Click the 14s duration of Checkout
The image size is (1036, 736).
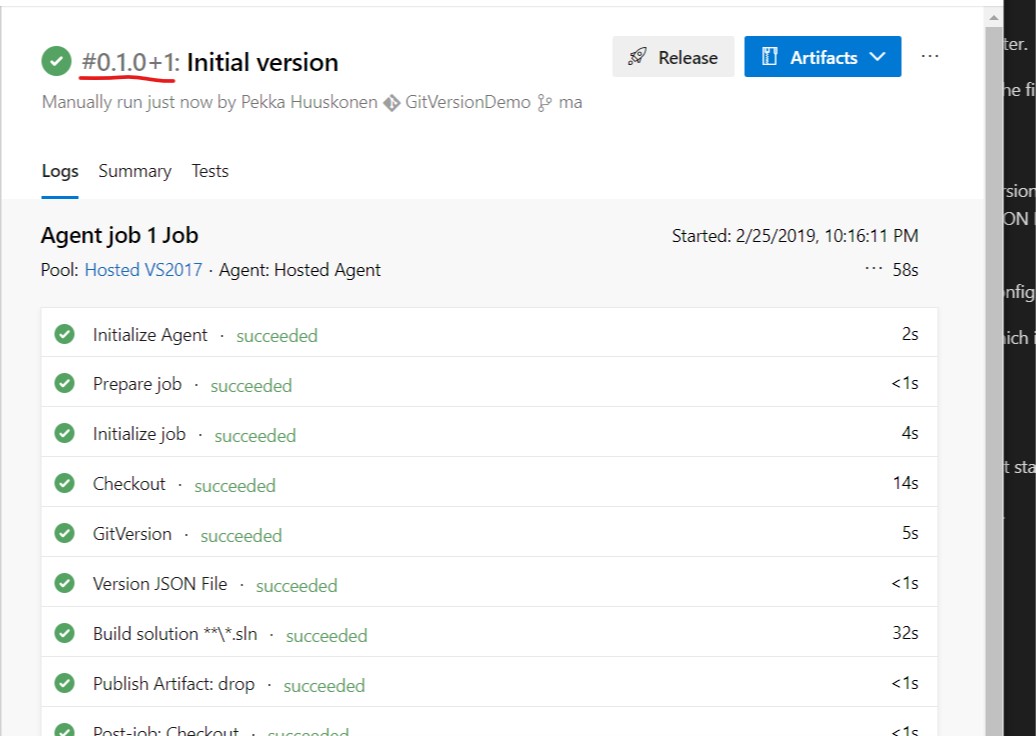pos(905,483)
